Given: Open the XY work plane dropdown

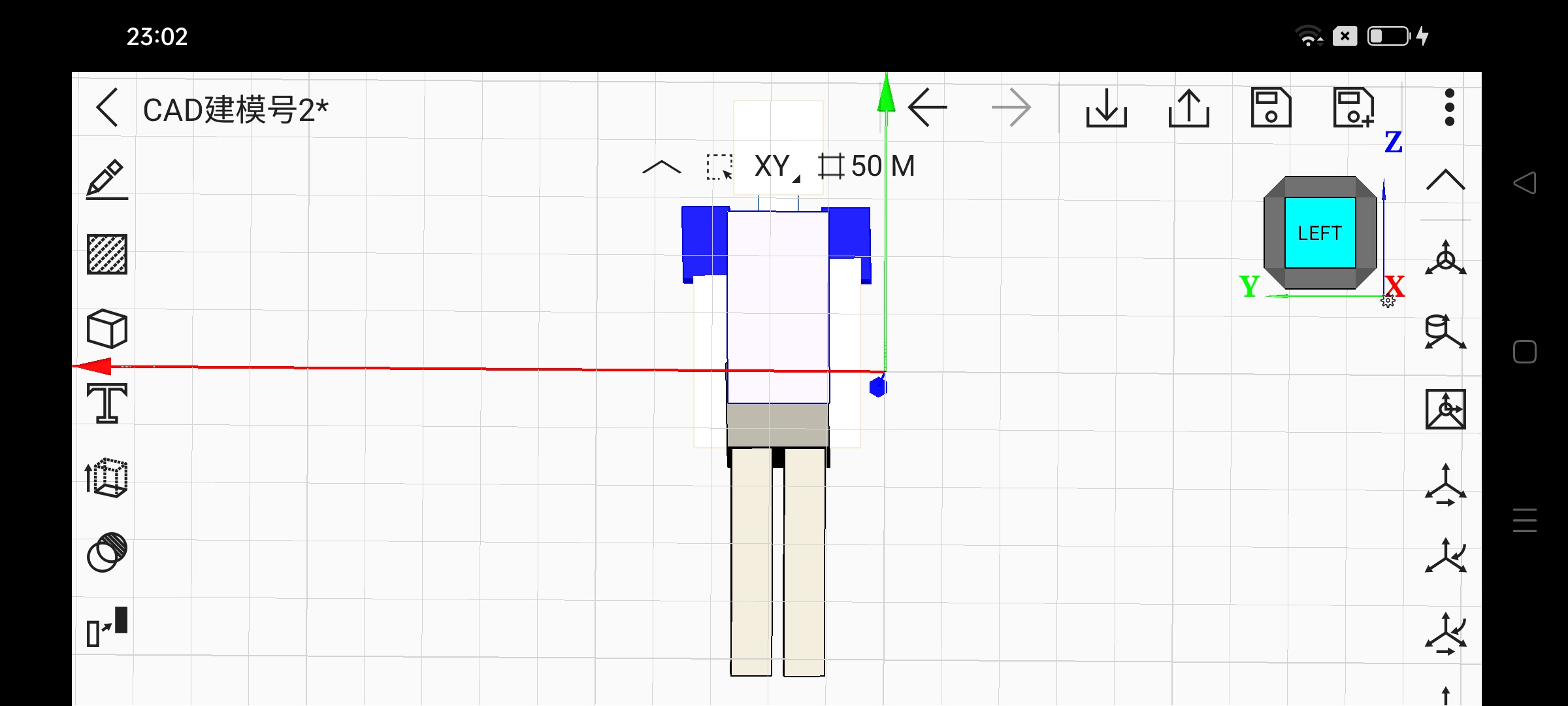Looking at the screenshot, I should coord(777,166).
